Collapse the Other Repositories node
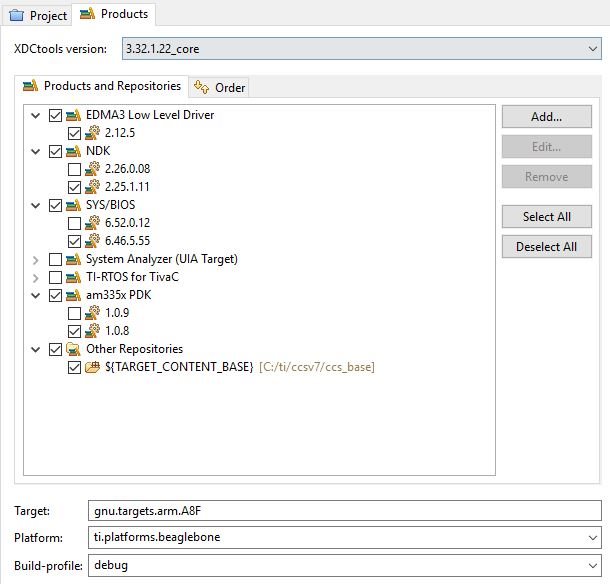Screen dimensions: 610x584 [35, 349]
